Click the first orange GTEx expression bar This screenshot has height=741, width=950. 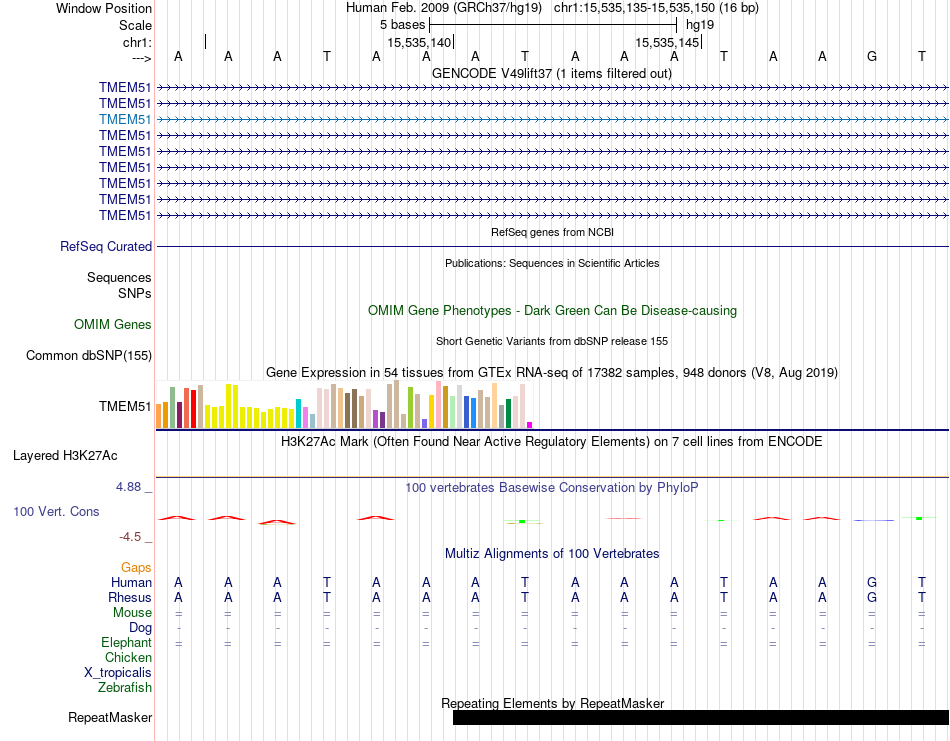coord(159,416)
